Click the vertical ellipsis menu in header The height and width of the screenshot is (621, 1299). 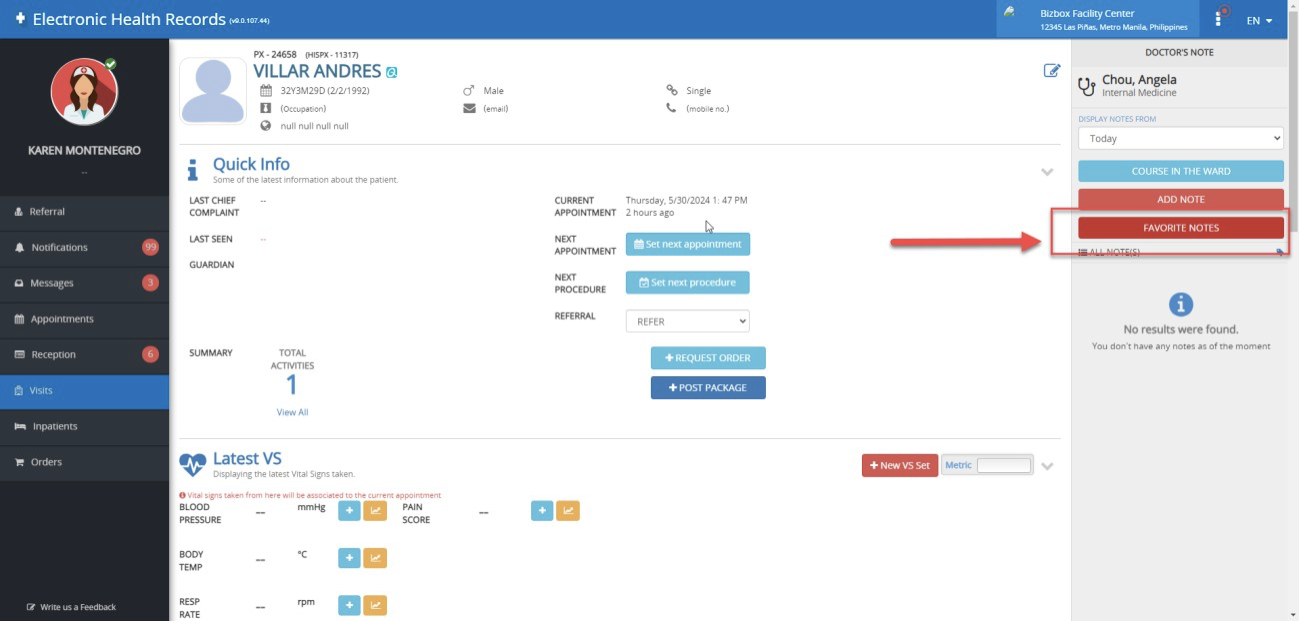coord(1218,19)
